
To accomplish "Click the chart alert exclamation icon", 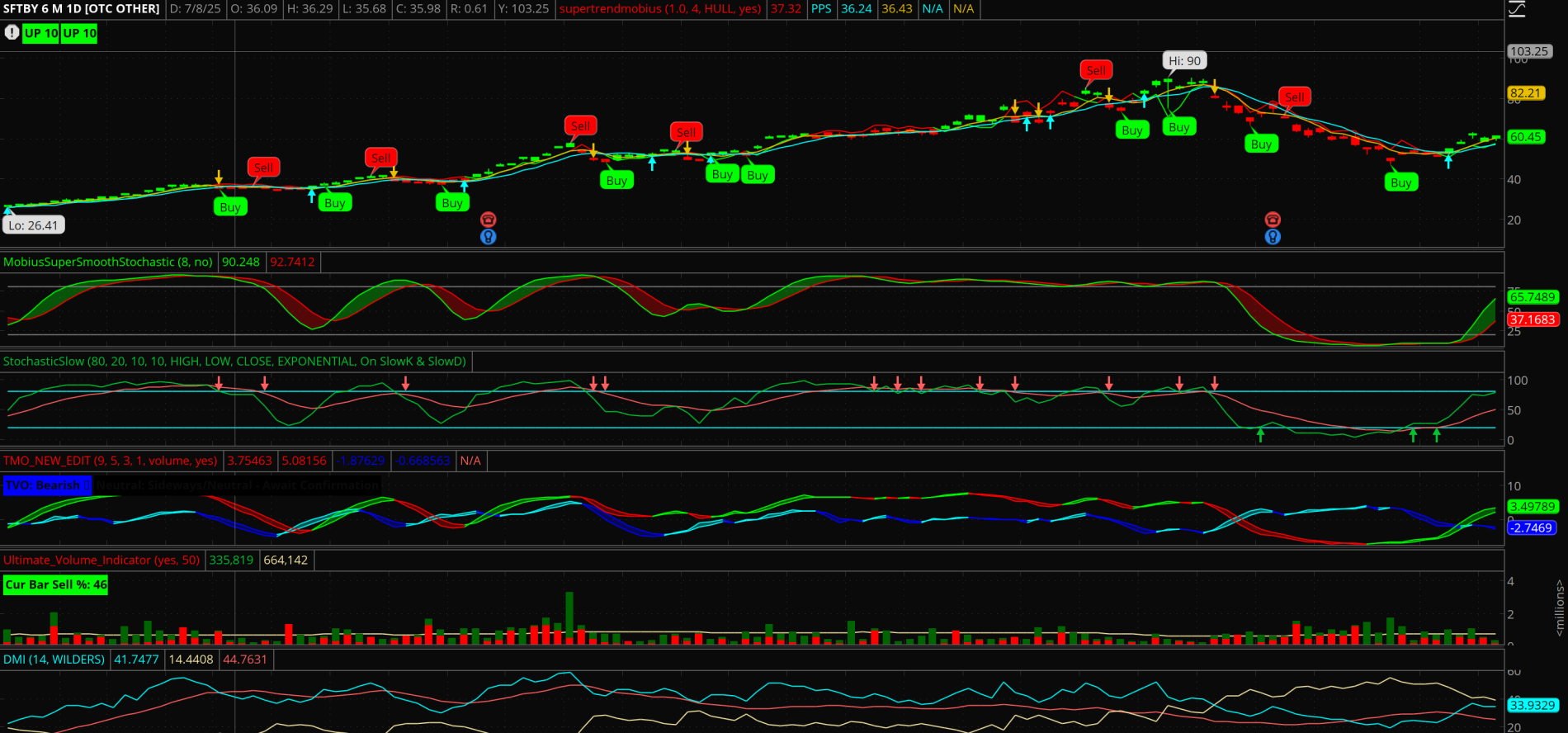I will 12,33.
